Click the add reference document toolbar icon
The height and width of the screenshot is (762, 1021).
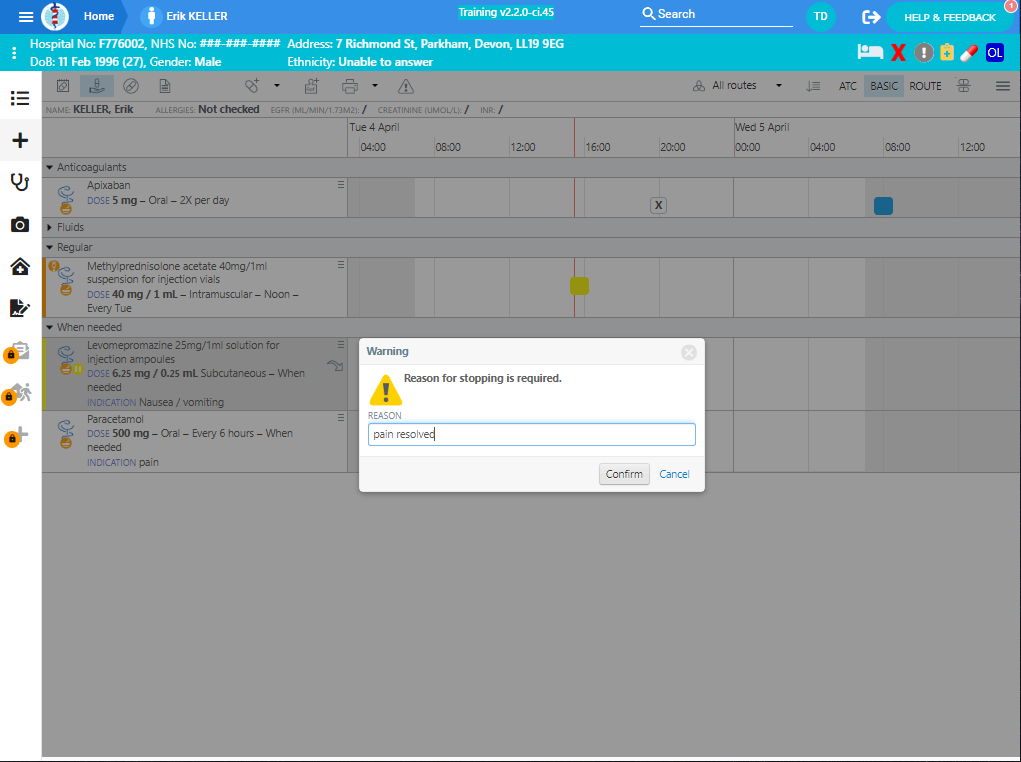(312, 85)
